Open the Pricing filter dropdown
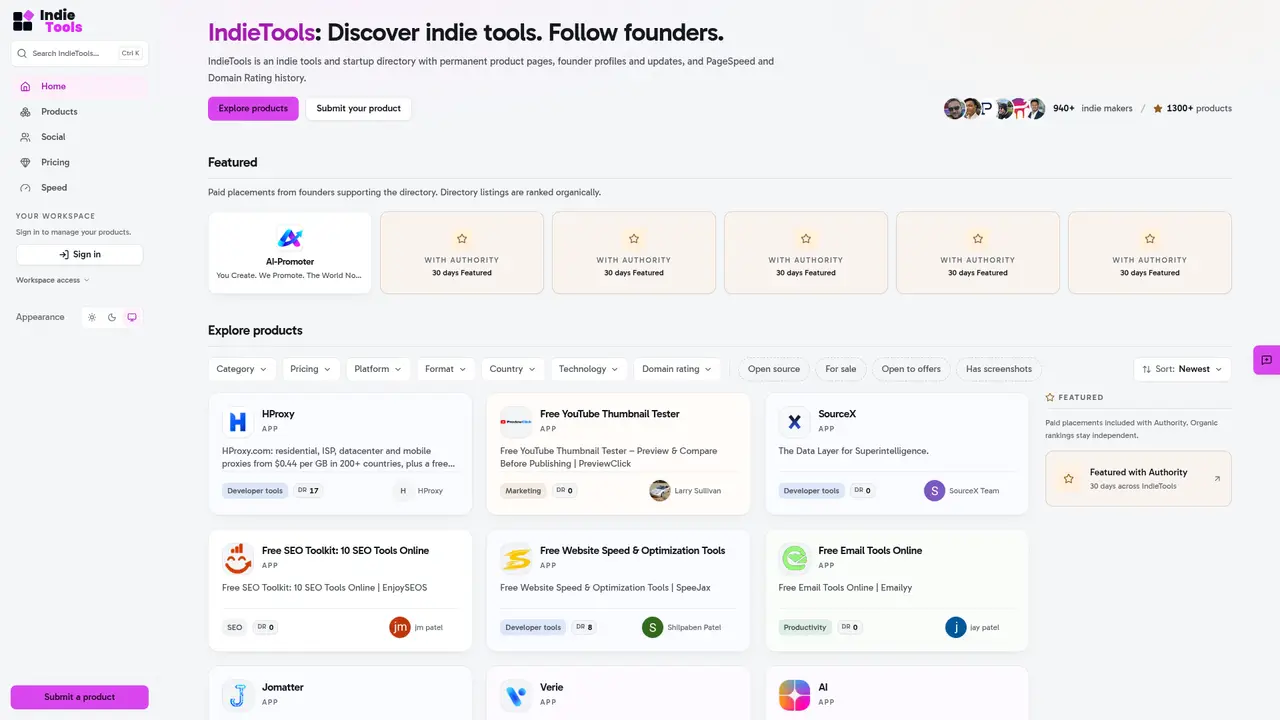The height and width of the screenshot is (720, 1280). (x=311, y=369)
